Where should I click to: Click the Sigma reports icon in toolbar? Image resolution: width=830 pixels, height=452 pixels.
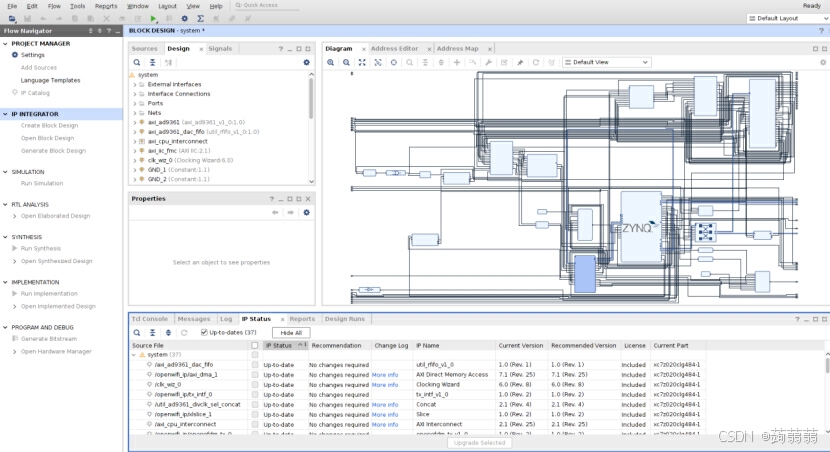coord(201,19)
